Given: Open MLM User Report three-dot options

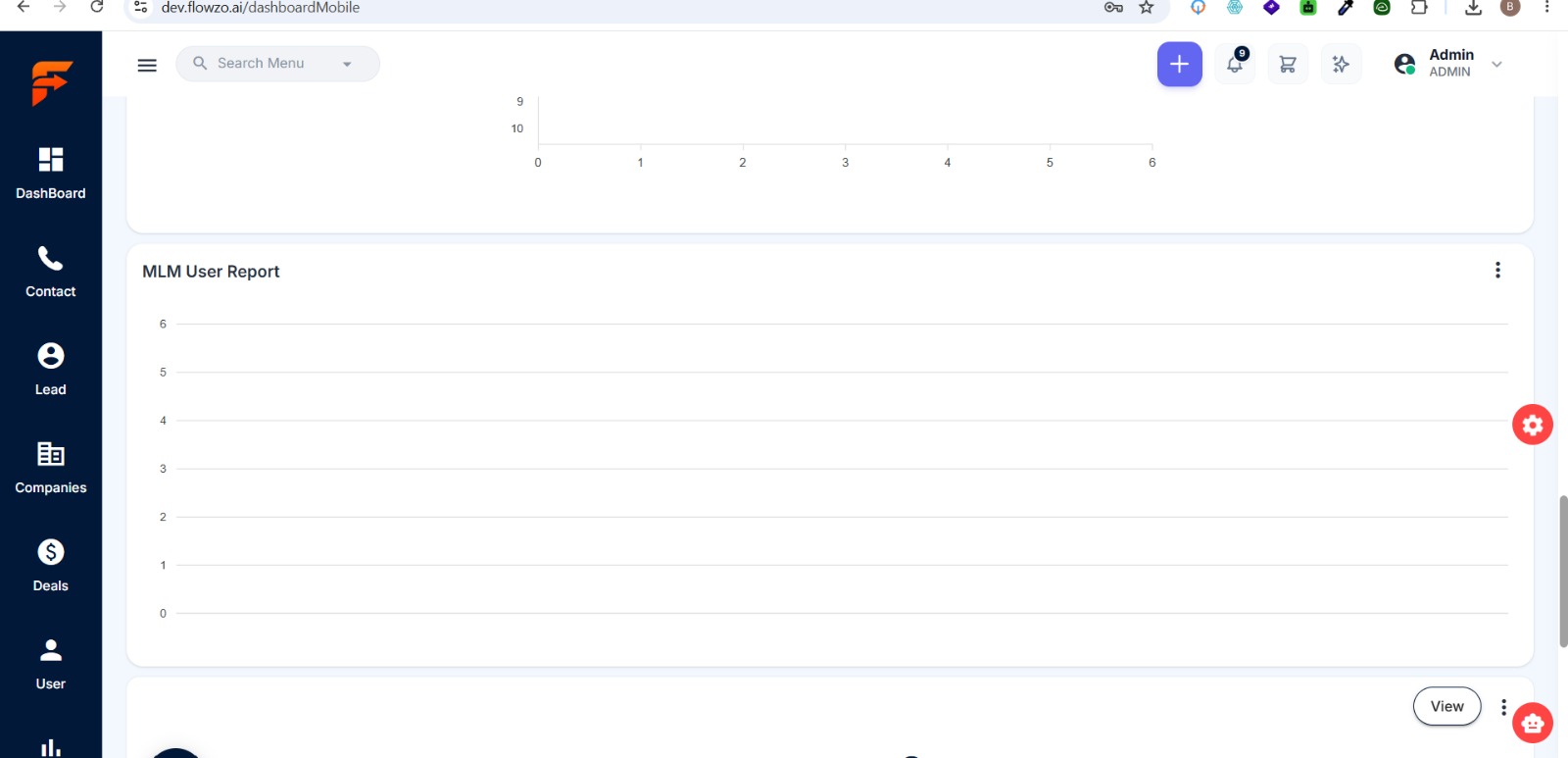Looking at the screenshot, I should click(1497, 271).
